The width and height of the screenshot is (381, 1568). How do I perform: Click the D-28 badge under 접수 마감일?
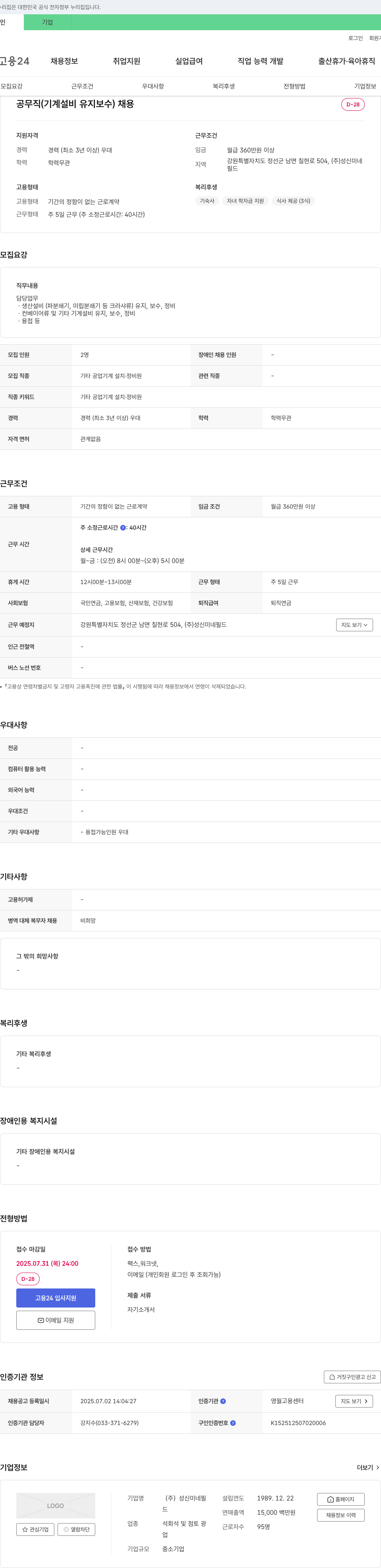coord(28,1279)
